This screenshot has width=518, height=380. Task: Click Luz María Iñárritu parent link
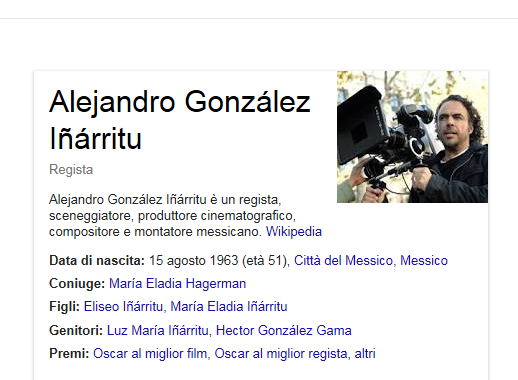[157, 331]
